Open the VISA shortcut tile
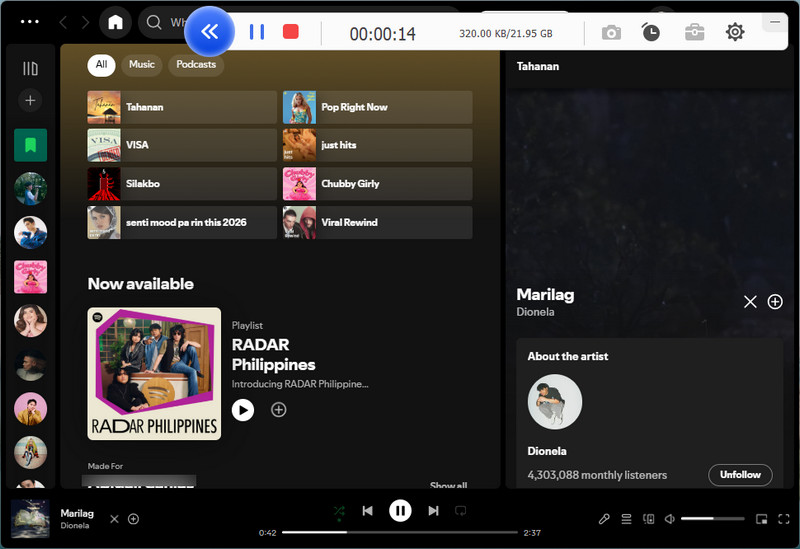The height and width of the screenshot is (549, 800). [182, 145]
